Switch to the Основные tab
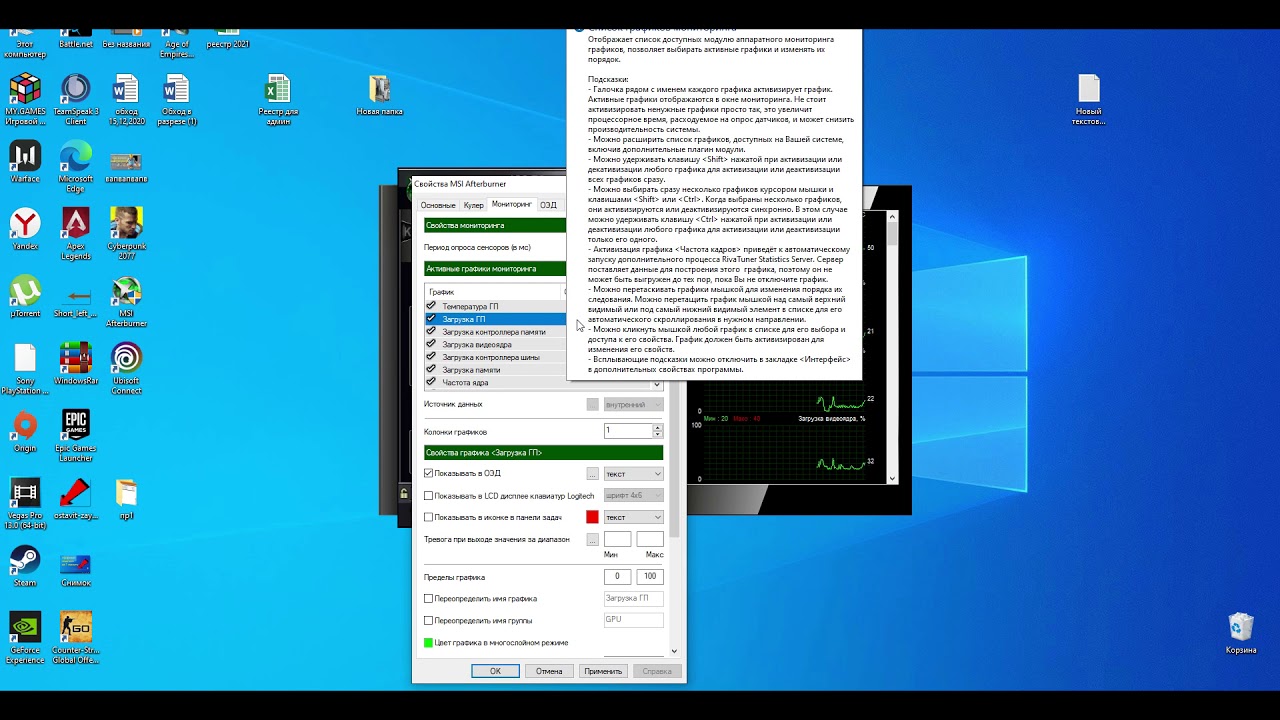Screen dimensions: 1280x720 438,205
